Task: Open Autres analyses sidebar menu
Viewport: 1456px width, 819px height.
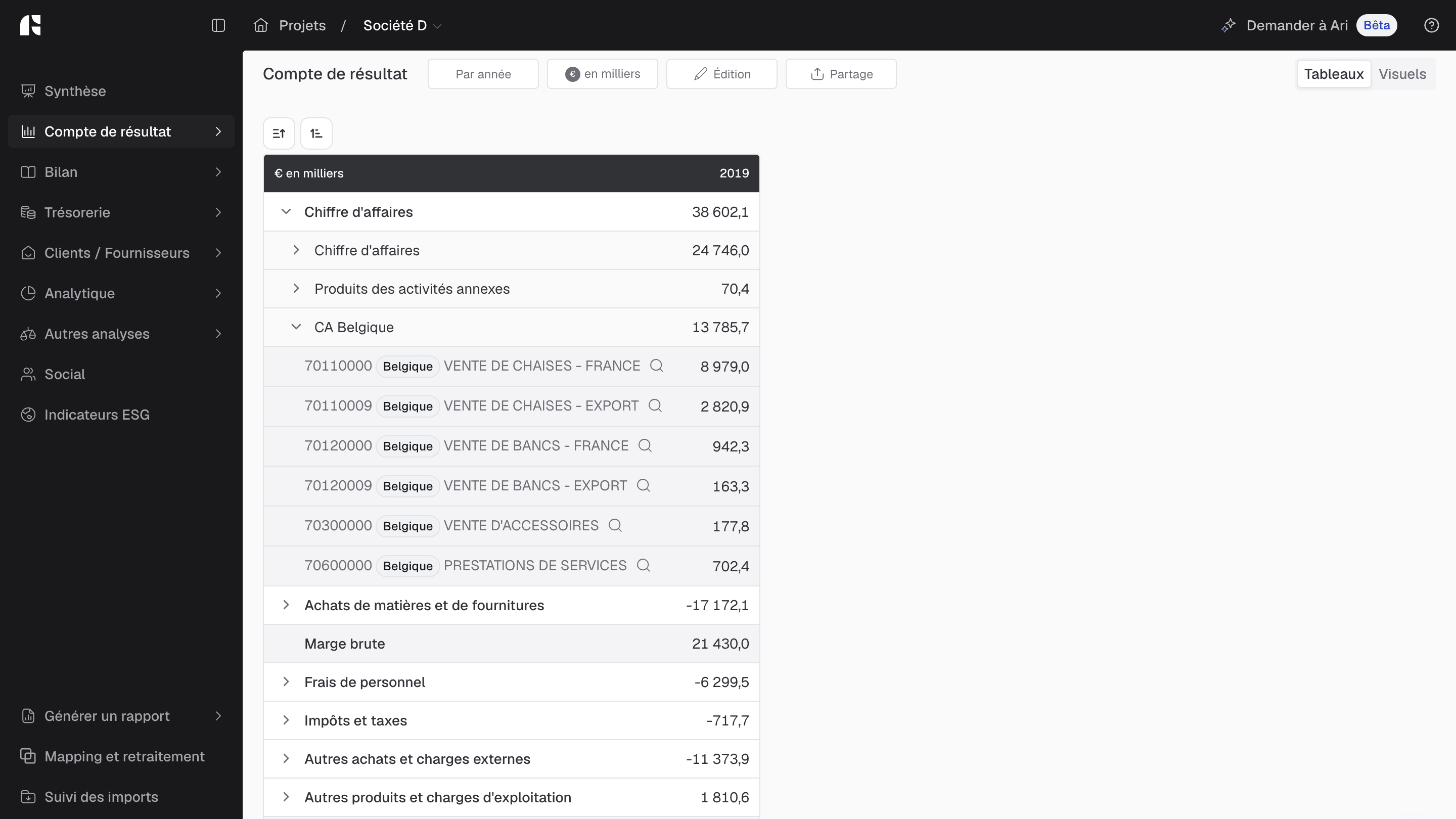Action: (121, 334)
